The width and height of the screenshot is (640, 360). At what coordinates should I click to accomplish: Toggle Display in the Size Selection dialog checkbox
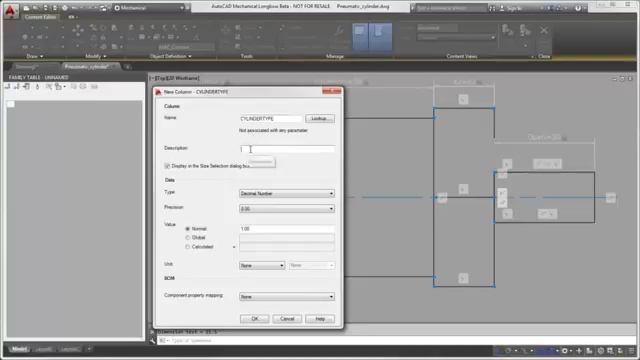(167, 166)
